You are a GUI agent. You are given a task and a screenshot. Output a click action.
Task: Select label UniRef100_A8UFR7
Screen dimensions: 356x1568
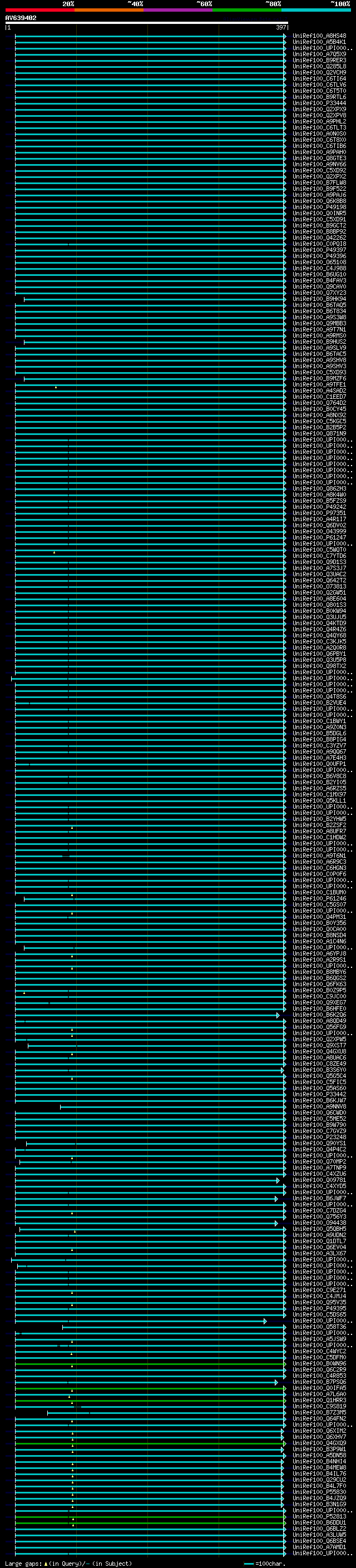tap(319, 832)
